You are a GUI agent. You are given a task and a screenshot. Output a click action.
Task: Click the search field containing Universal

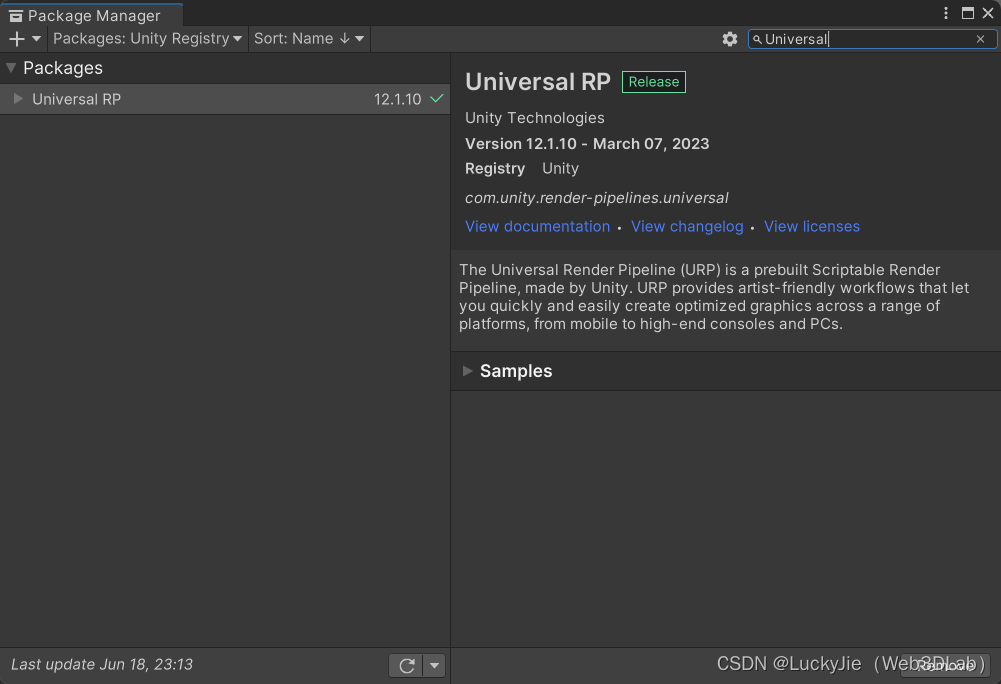tap(871, 39)
